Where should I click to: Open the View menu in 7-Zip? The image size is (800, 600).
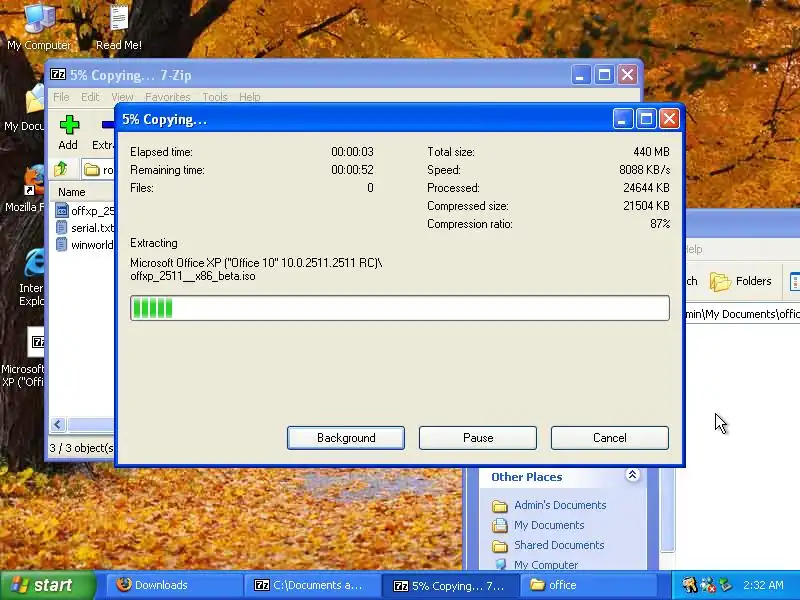(x=122, y=97)
